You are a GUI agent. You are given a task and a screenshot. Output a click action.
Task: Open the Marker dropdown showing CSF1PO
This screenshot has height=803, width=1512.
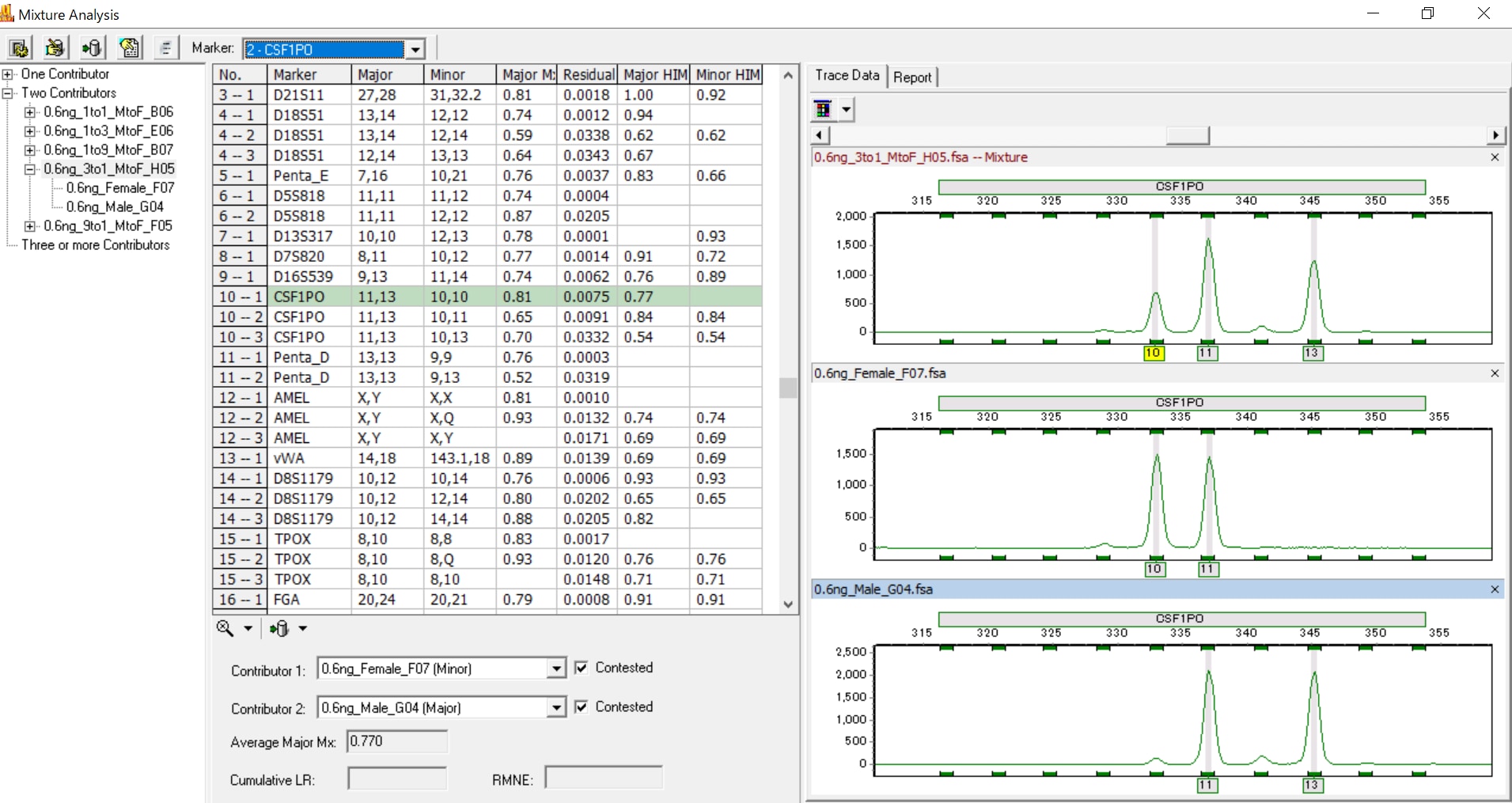(415, 50)
